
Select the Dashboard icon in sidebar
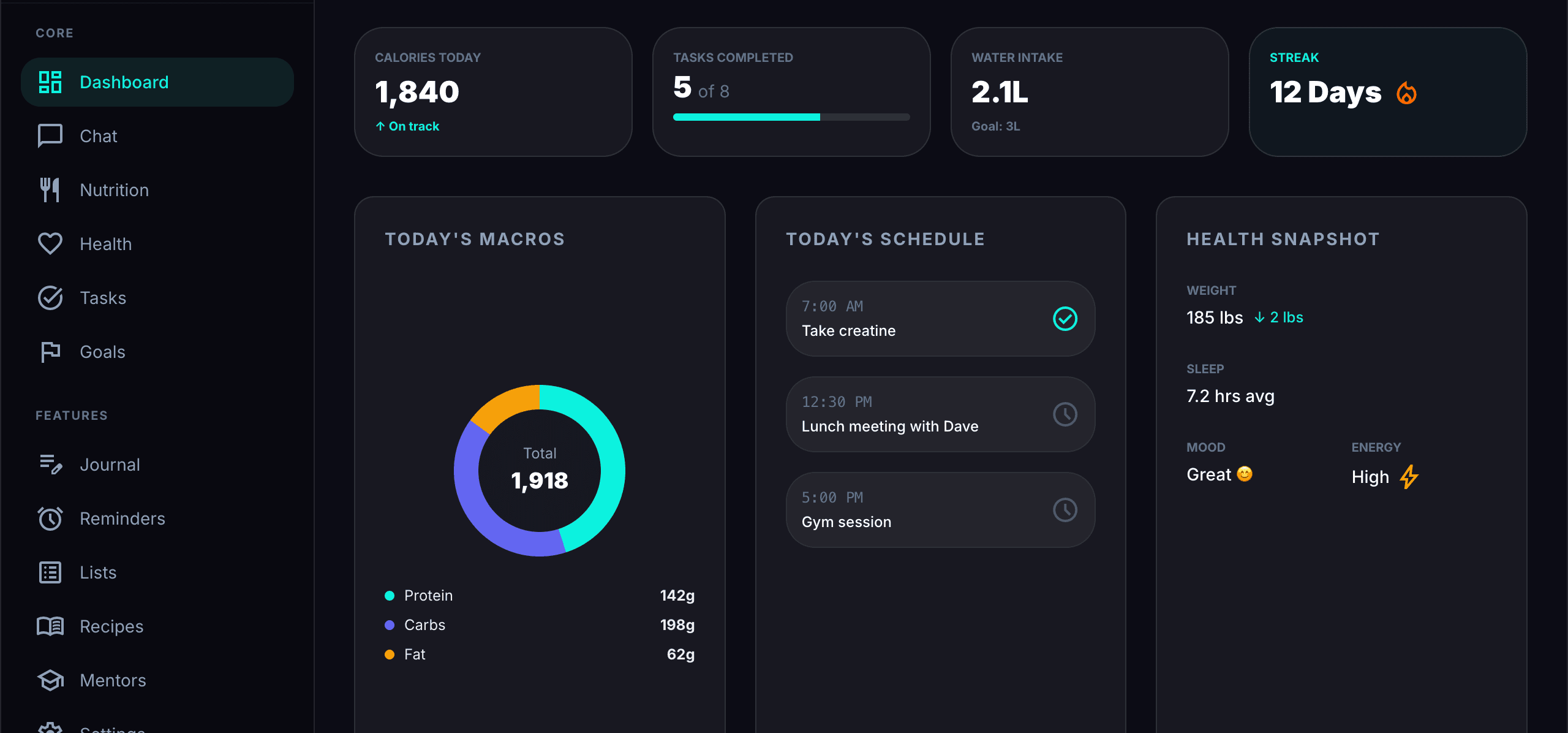coord(50,82)
